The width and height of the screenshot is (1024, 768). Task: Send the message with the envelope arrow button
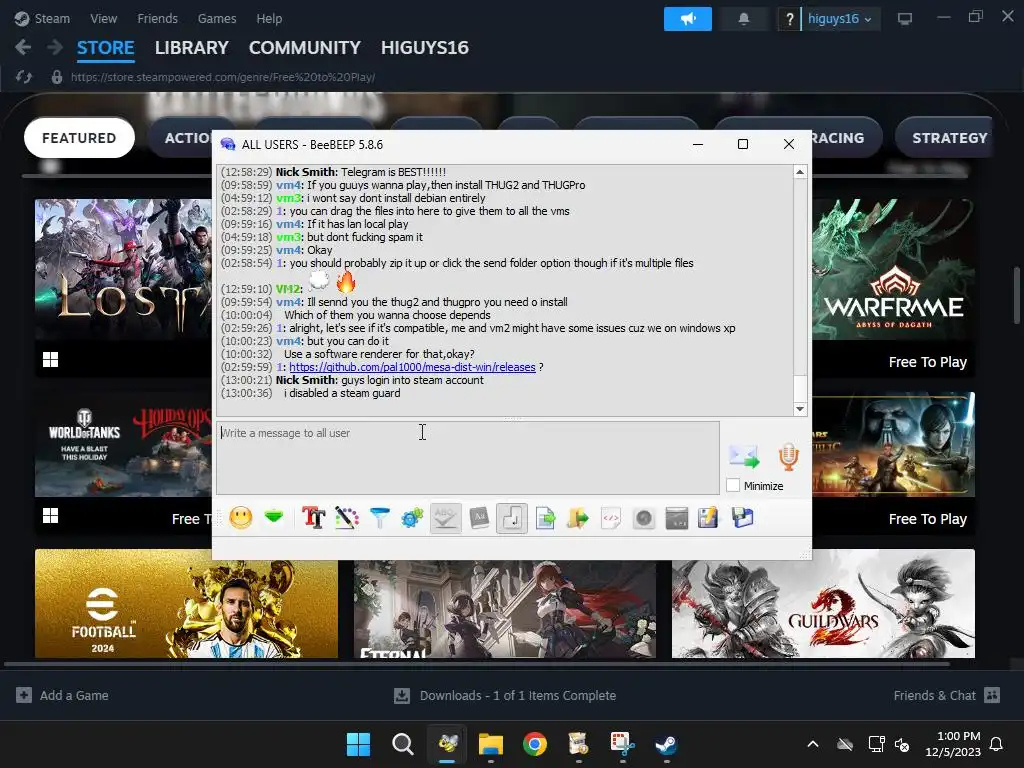[x=744, y=456]
